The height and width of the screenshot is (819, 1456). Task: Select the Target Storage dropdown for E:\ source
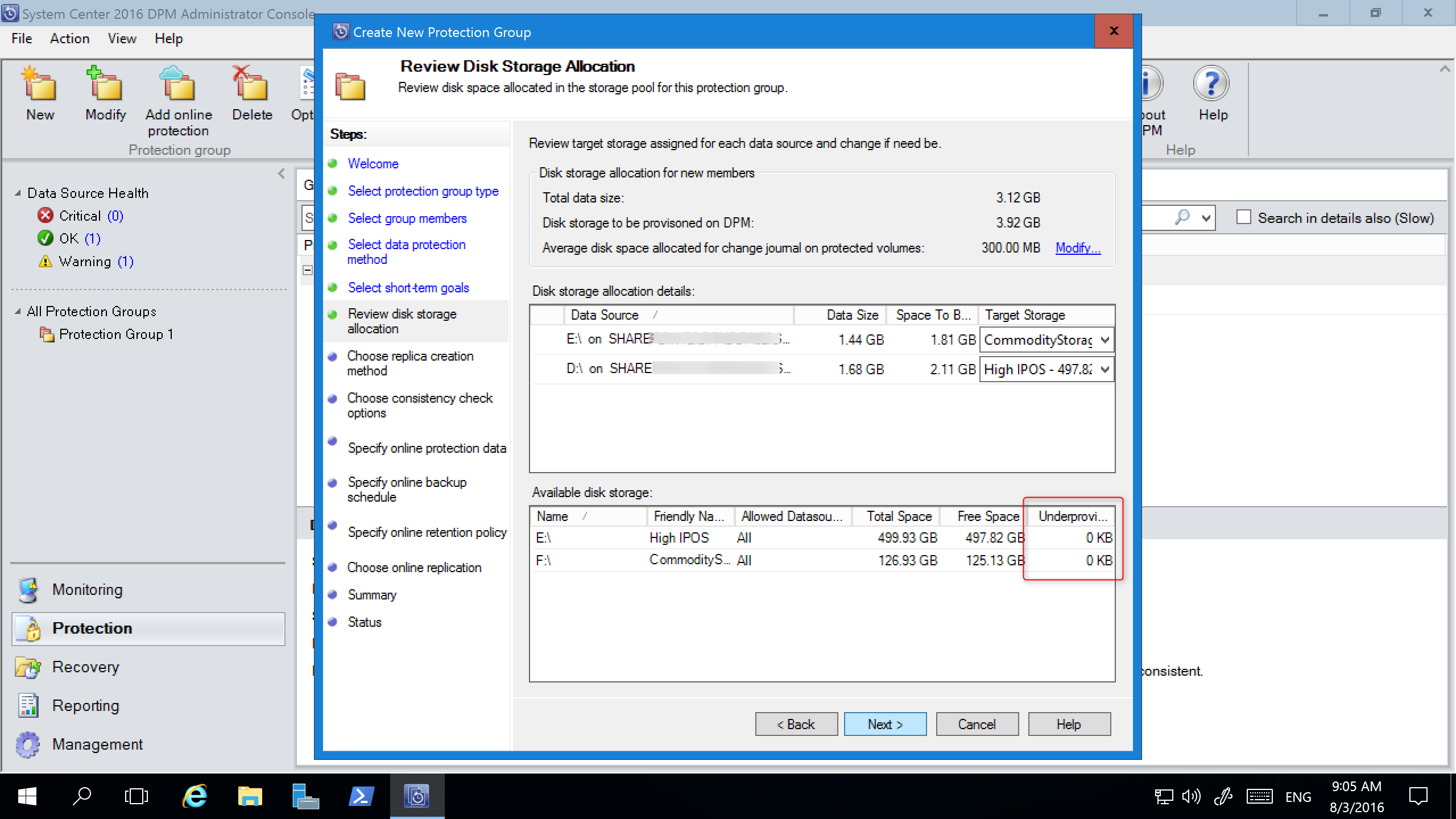(x=1045, y=340)
